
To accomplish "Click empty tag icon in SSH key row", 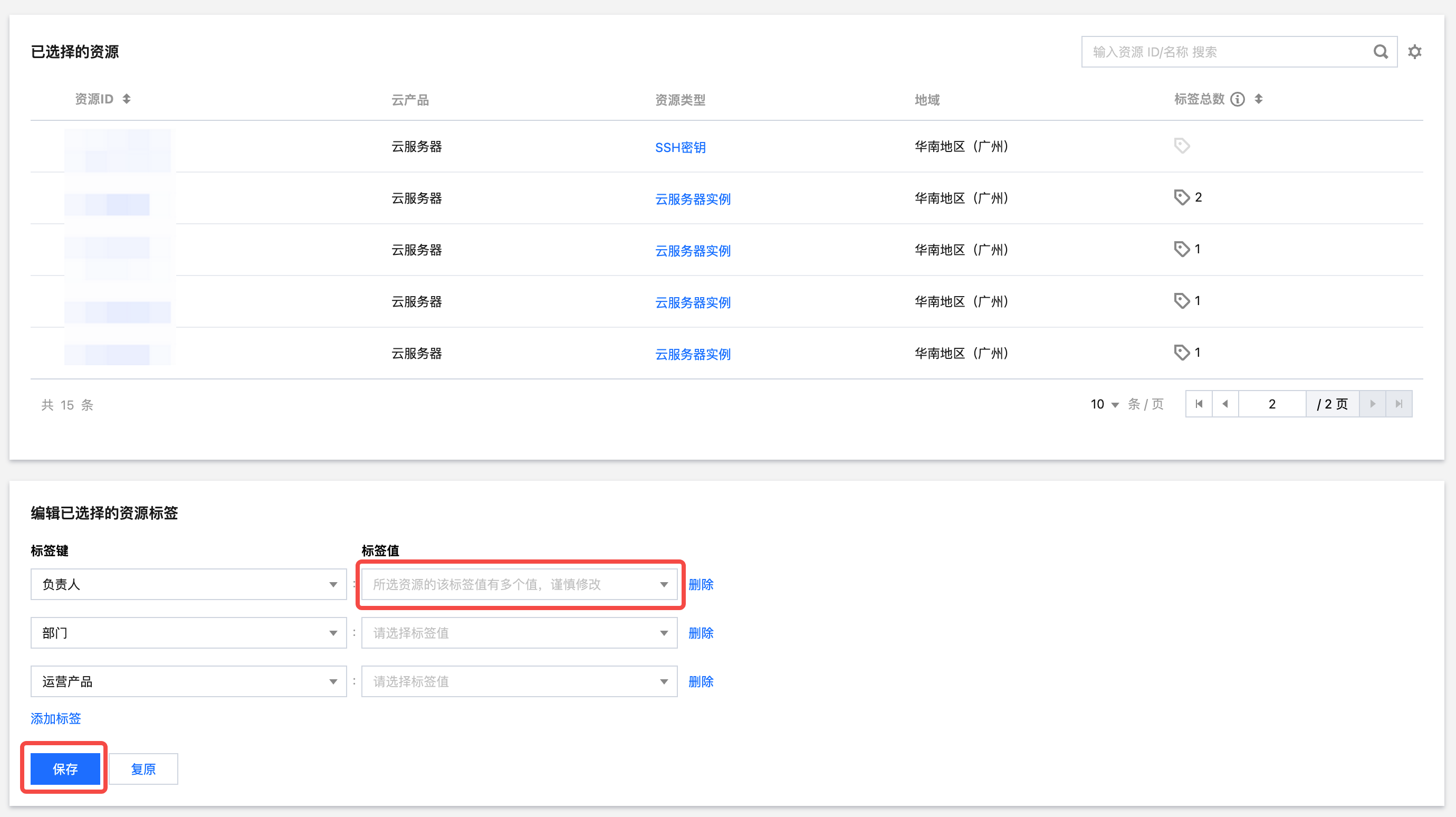I will point(1181,146).
